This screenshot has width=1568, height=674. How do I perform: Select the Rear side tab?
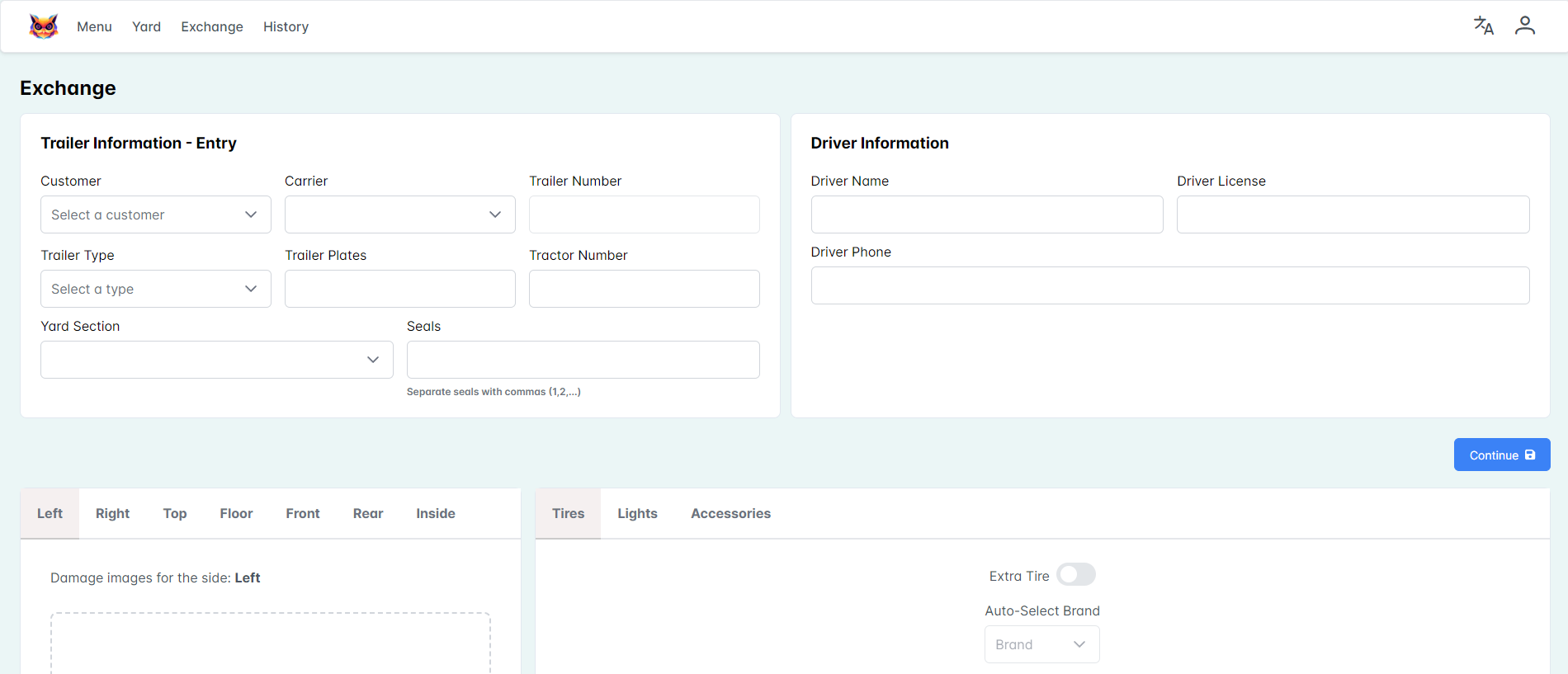point(368,513)
